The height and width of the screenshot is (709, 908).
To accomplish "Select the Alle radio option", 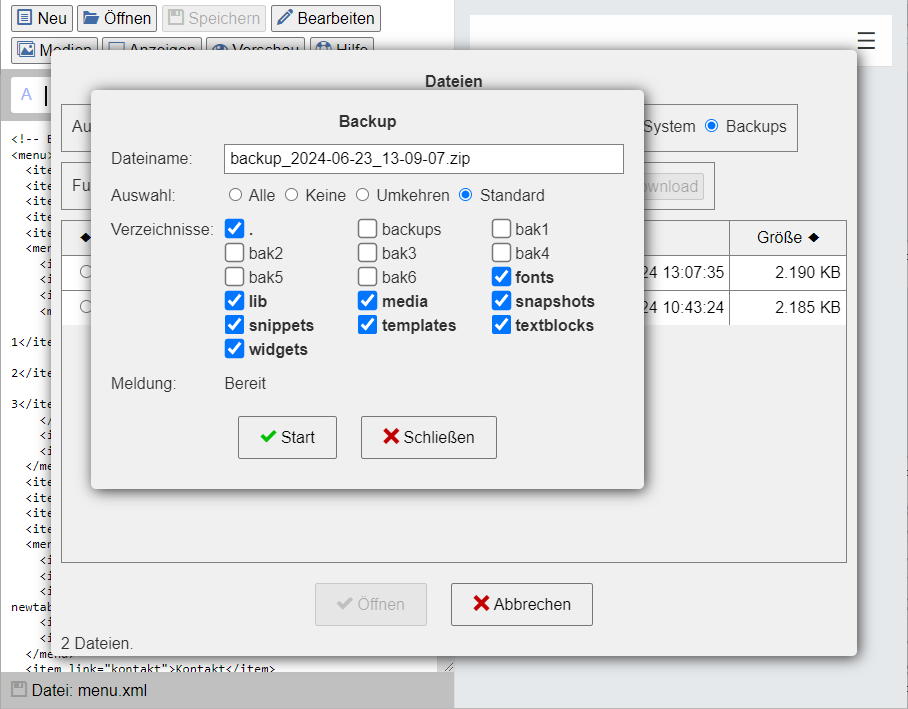I will (236, 195).
